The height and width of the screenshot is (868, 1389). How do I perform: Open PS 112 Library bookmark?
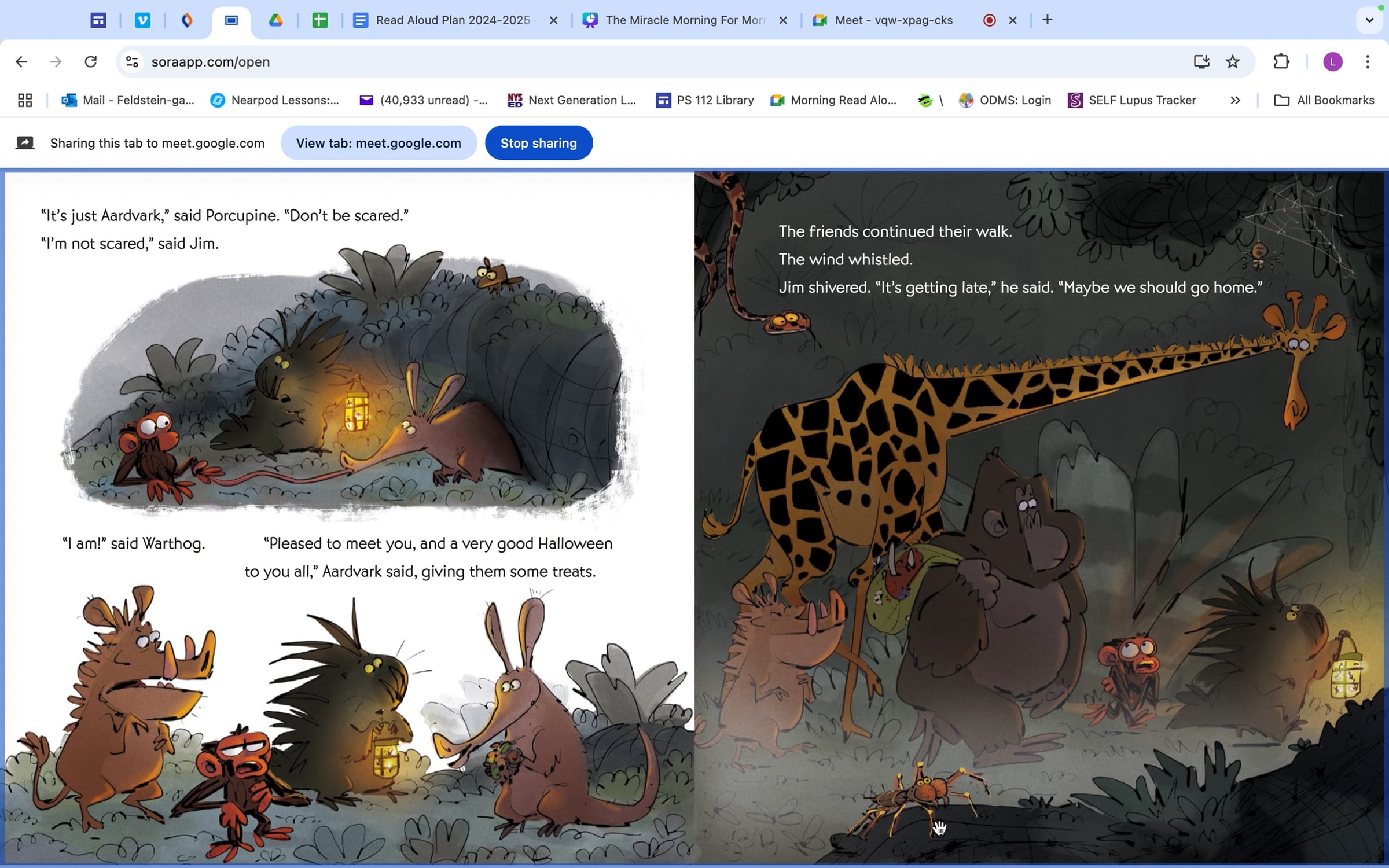(x=705, y=100)
